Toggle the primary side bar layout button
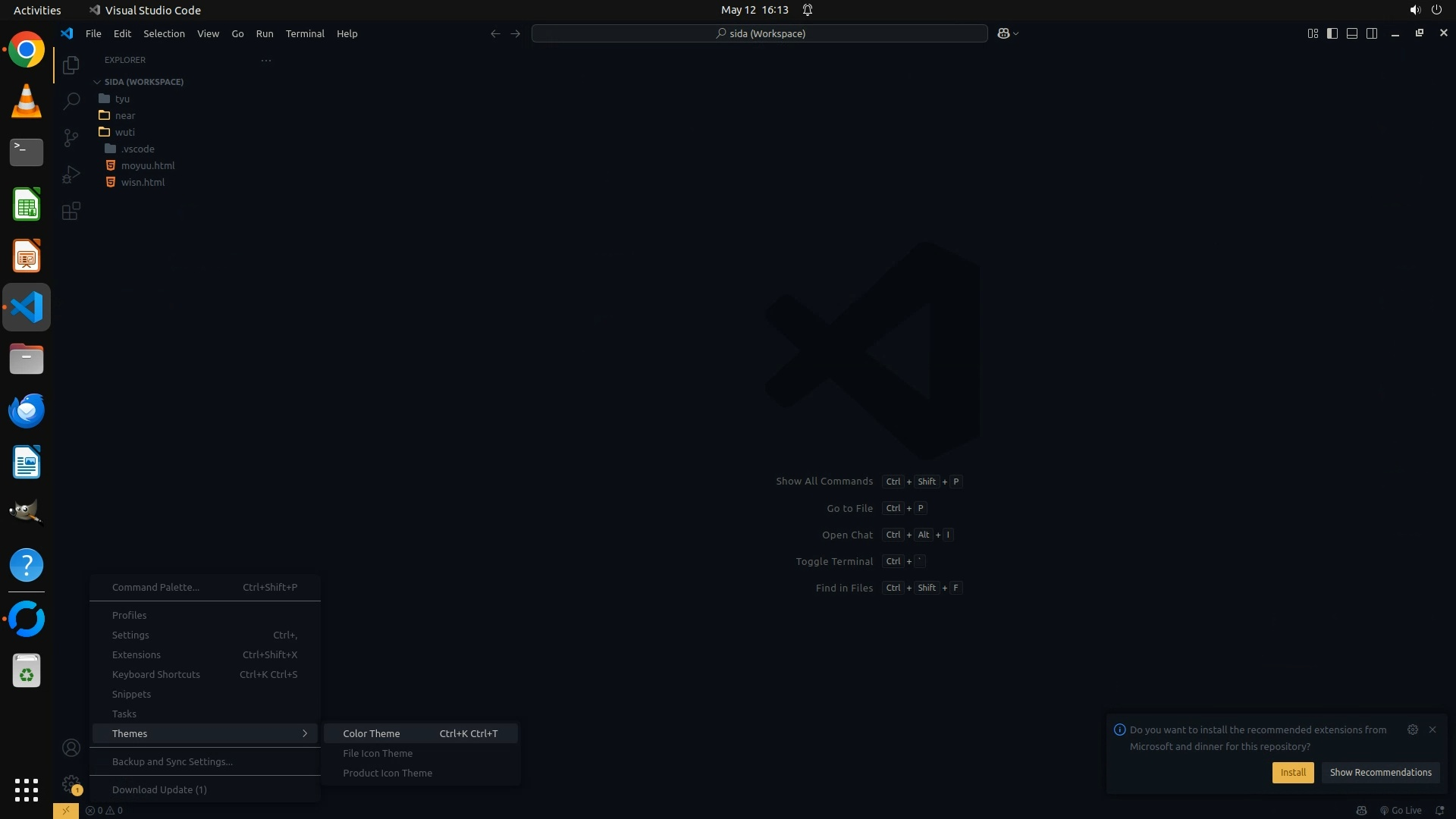1456x819 pixels. coord(1332,33)
